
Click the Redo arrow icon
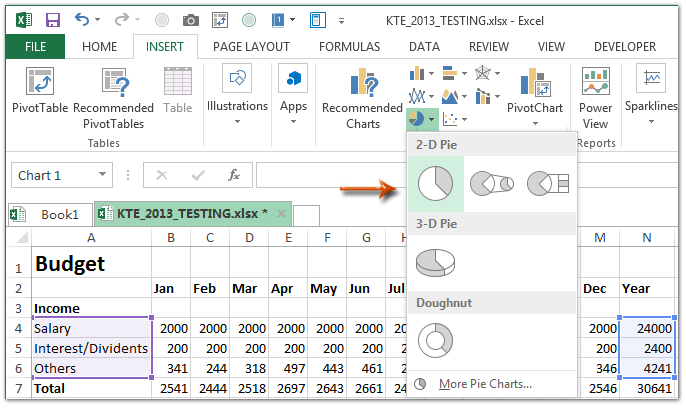coord(122,20)
